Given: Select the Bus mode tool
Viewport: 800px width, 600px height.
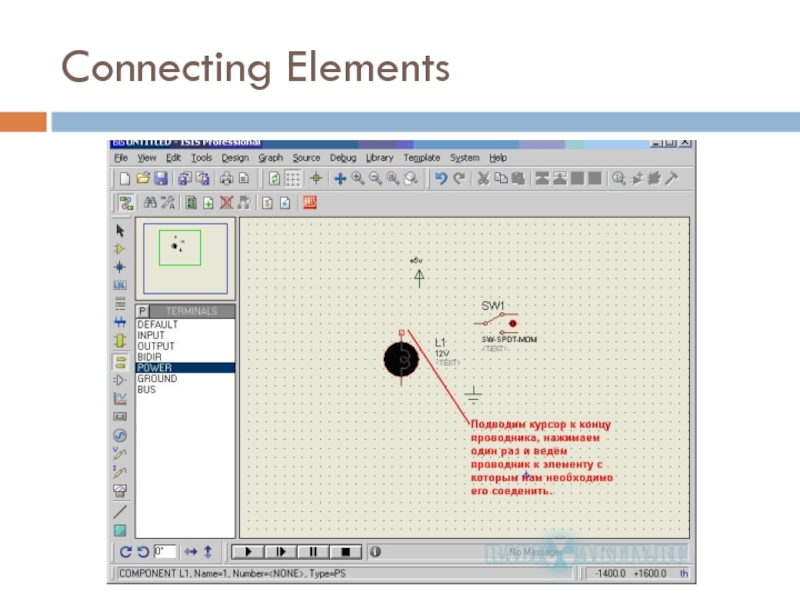Looking at the screenshot, I should 120,322.
